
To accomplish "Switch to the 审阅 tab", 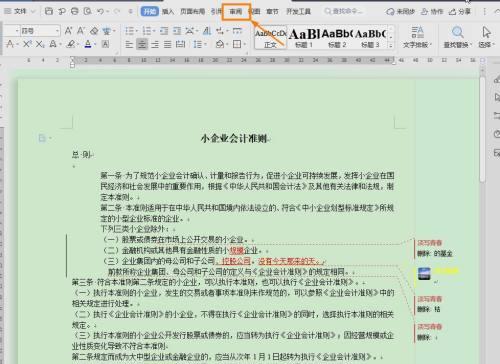I will click(236, 11).
